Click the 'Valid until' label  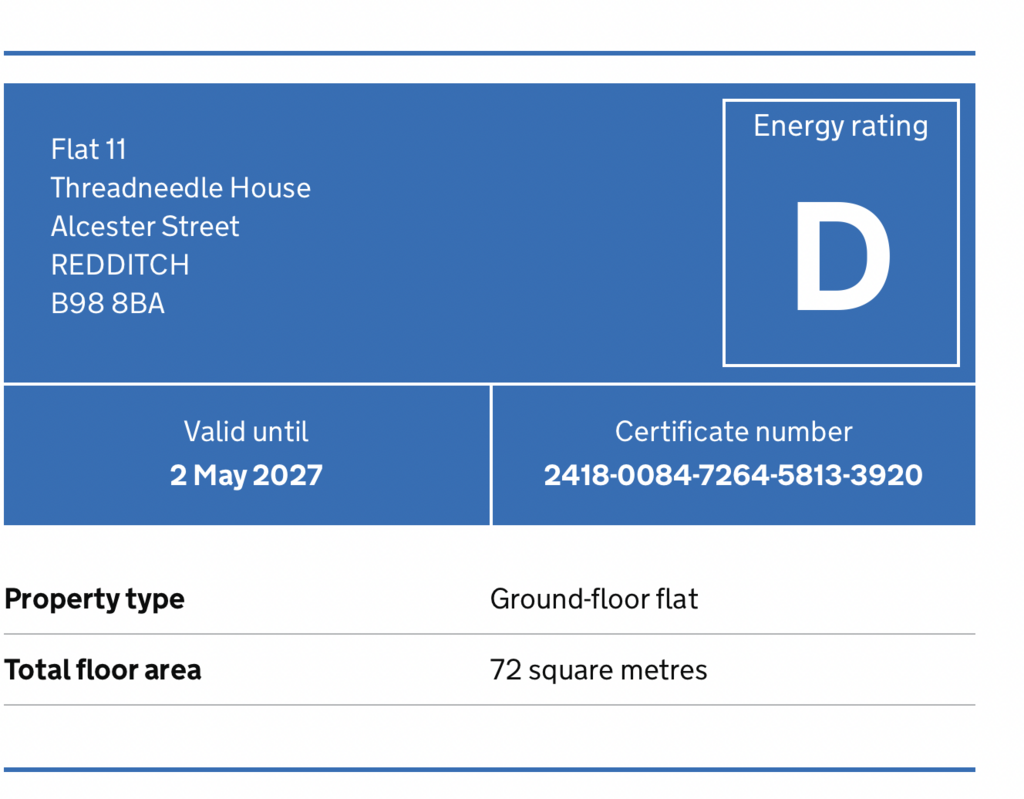tap(246, 432)
